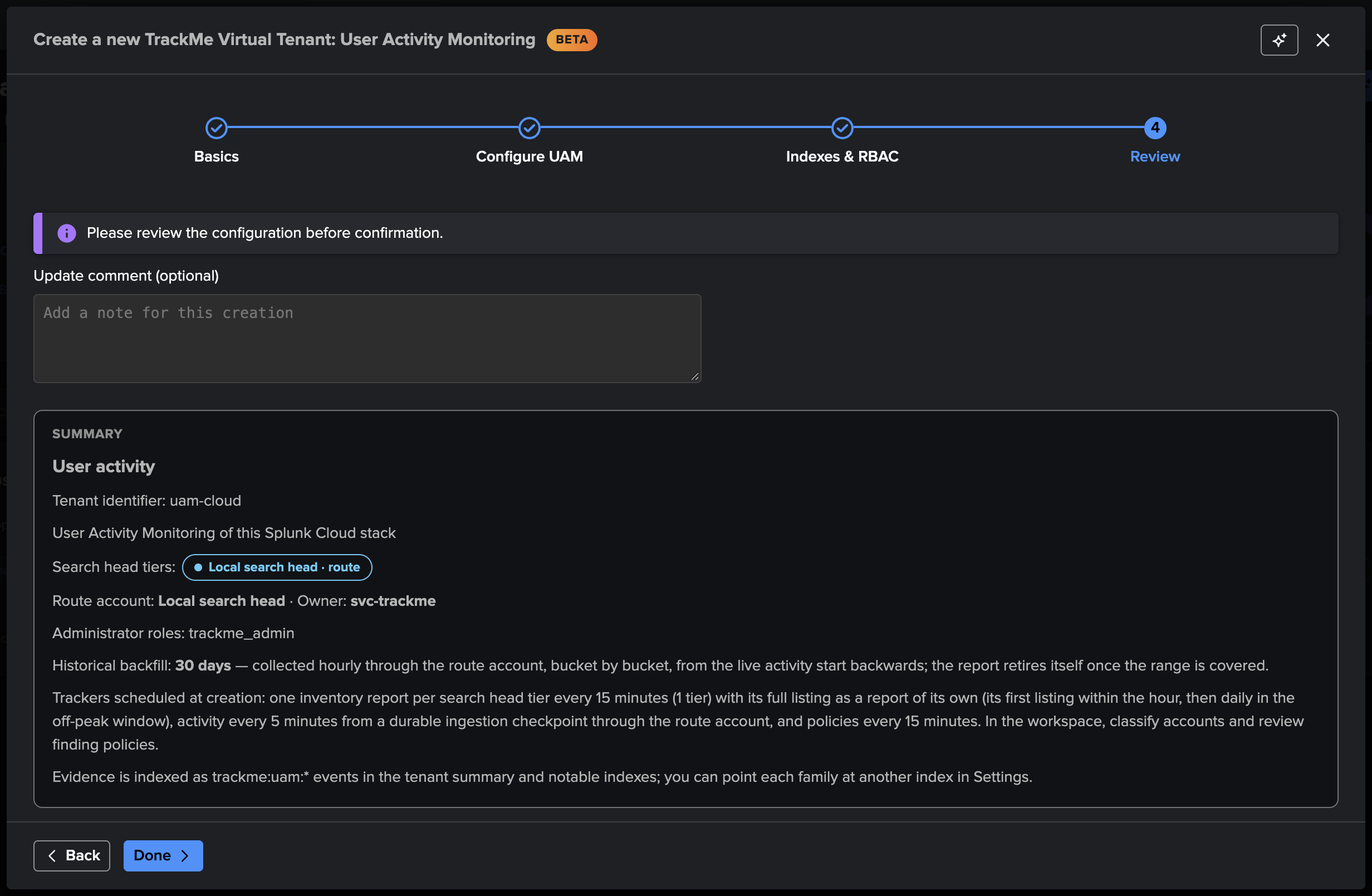Select the step 4 Review circle
The image size is (1372, 896).
point(1155,128)
